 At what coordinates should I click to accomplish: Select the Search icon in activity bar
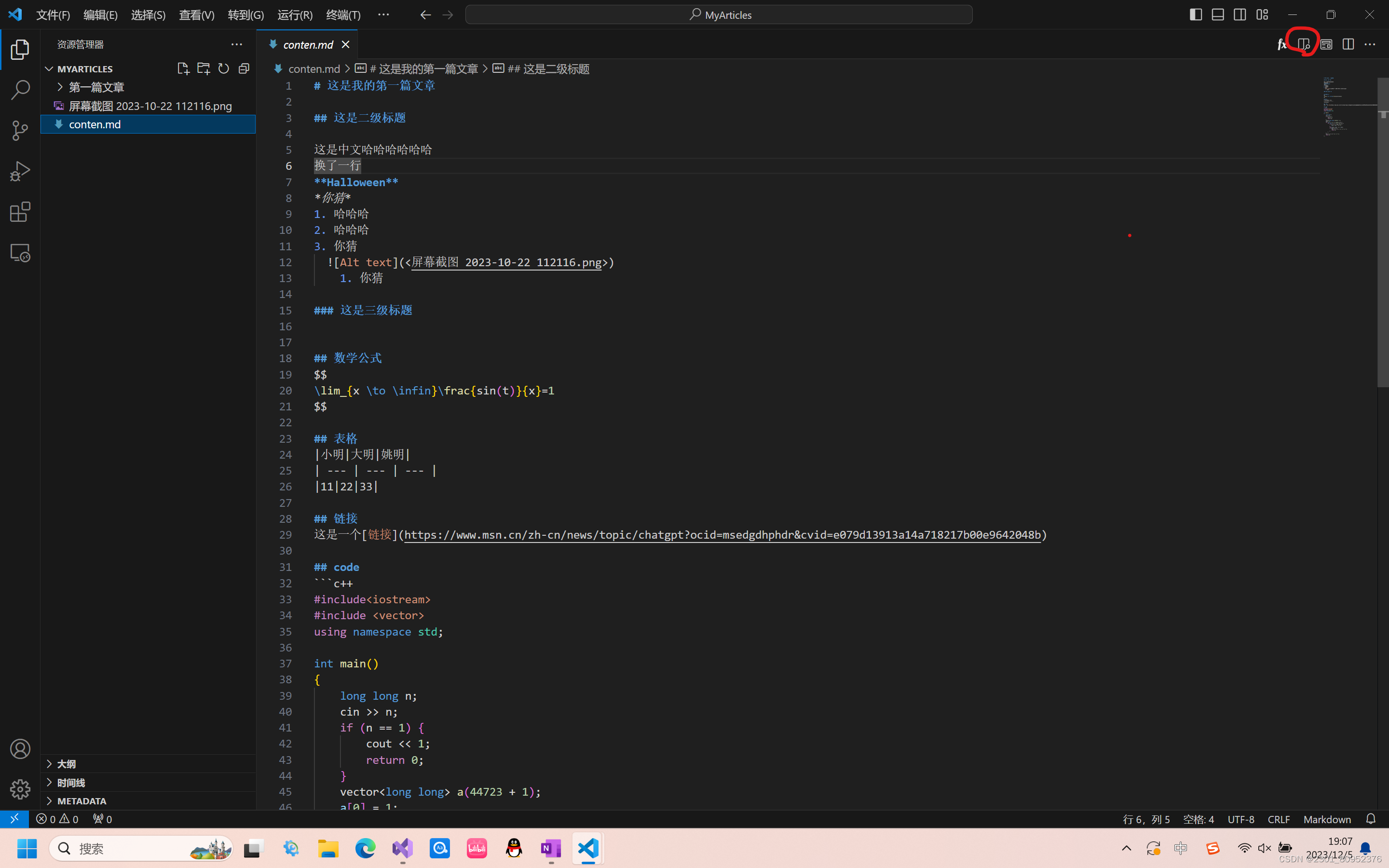coord(21,90)
